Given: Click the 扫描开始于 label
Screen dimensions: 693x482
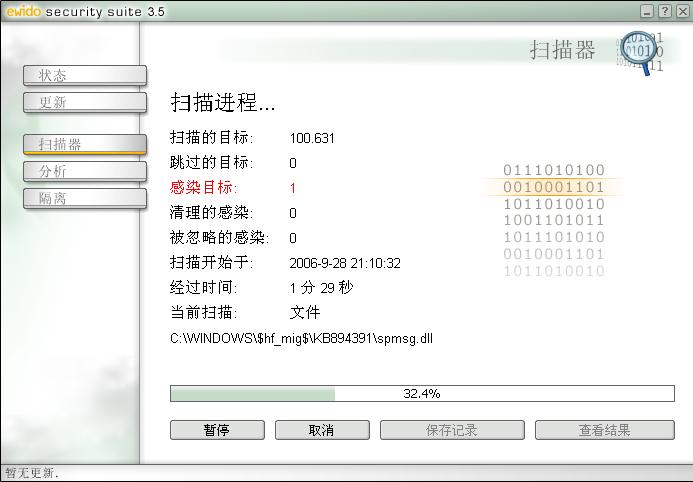Looking at the screenshot, I should click(211, 262).
